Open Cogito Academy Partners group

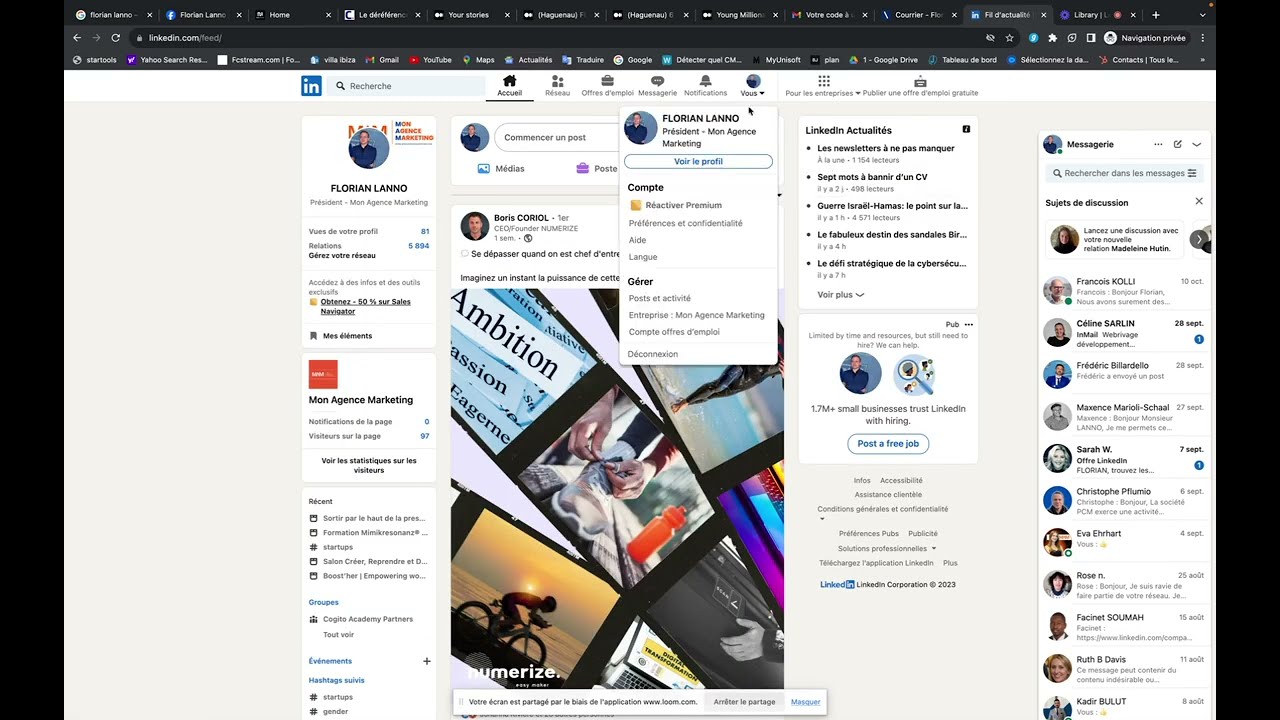point(368,619)
